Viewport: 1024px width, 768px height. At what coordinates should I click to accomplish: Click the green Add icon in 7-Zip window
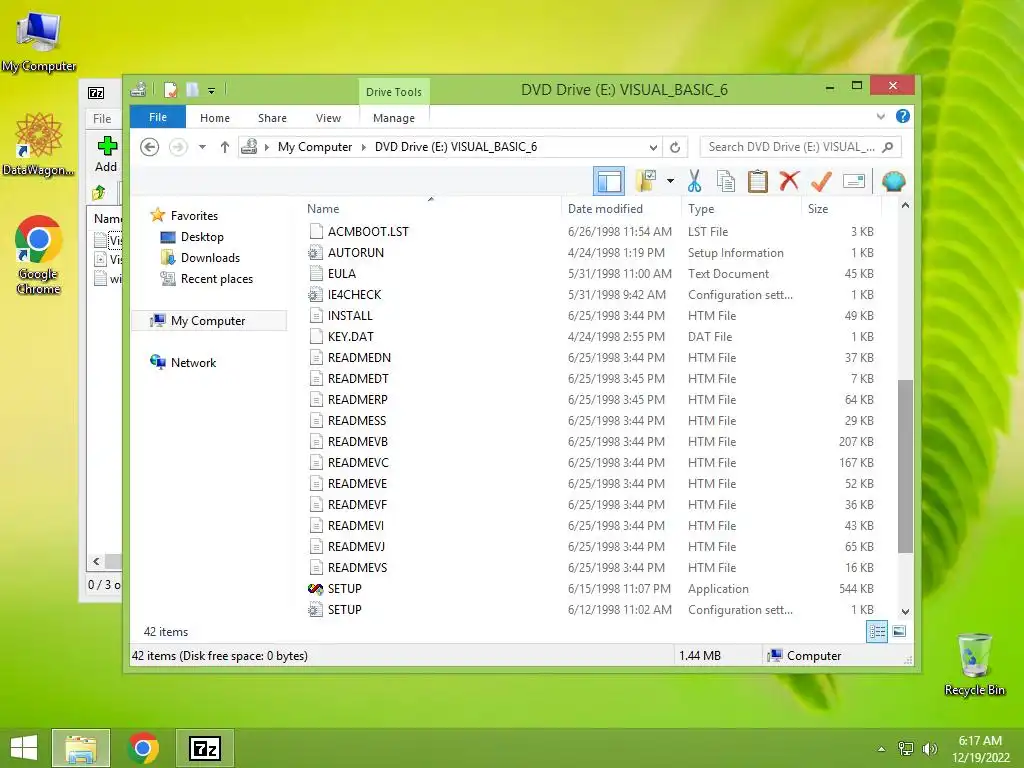pos(106,146)
